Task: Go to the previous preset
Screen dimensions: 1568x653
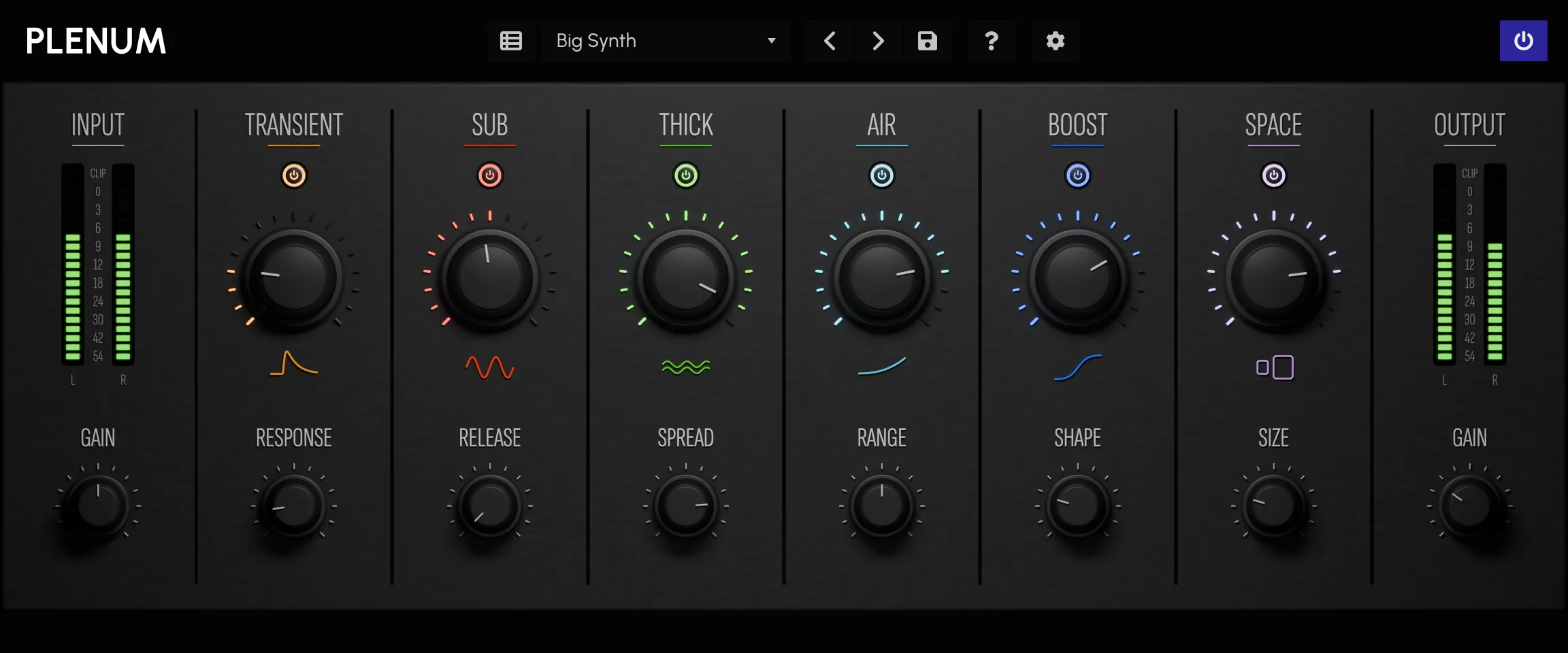Action: pyautogui.click(x=830, y=41)
